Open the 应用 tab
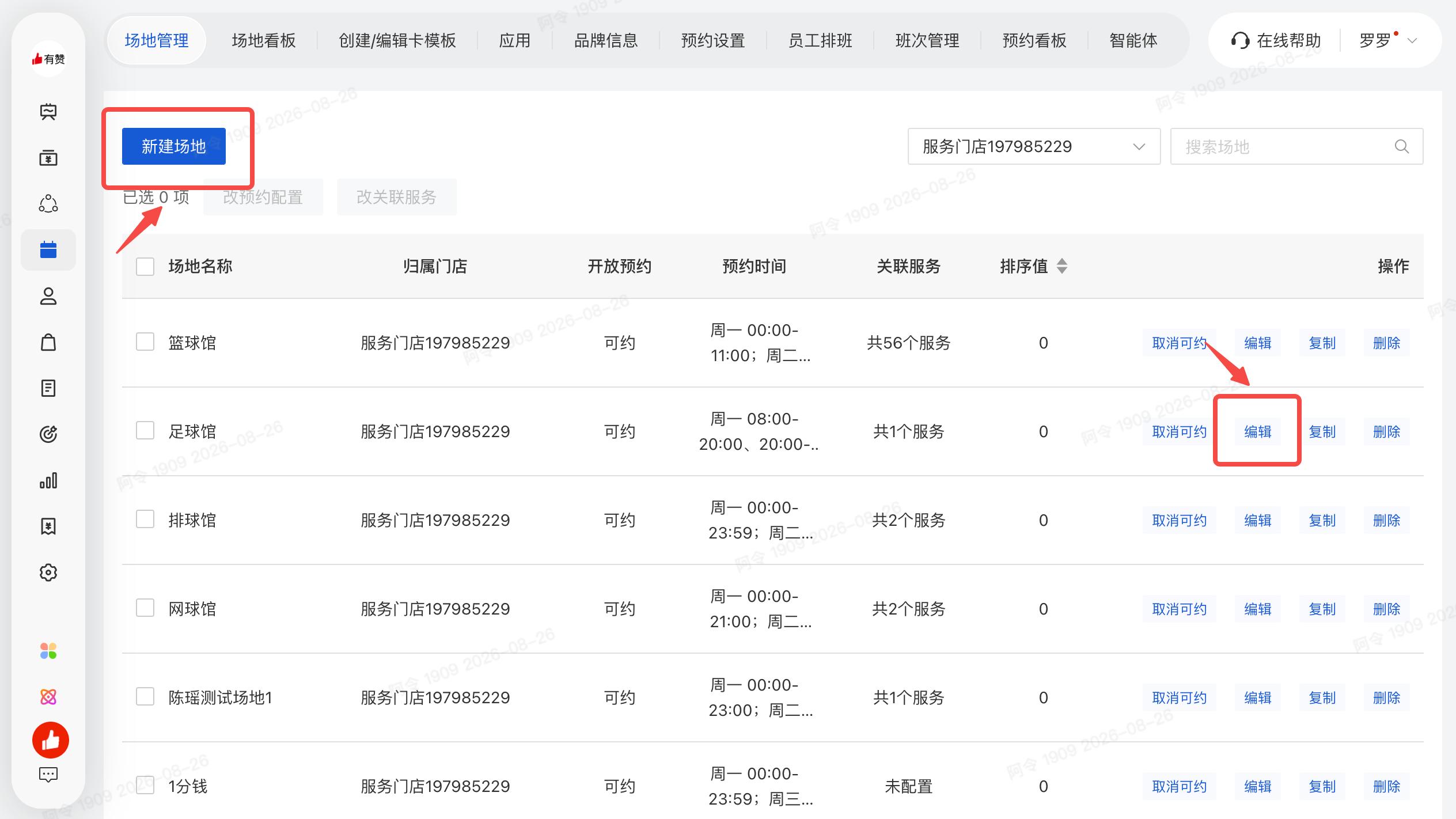The width and height of the screenshot is (1456, 819). (x=514, y=40)
